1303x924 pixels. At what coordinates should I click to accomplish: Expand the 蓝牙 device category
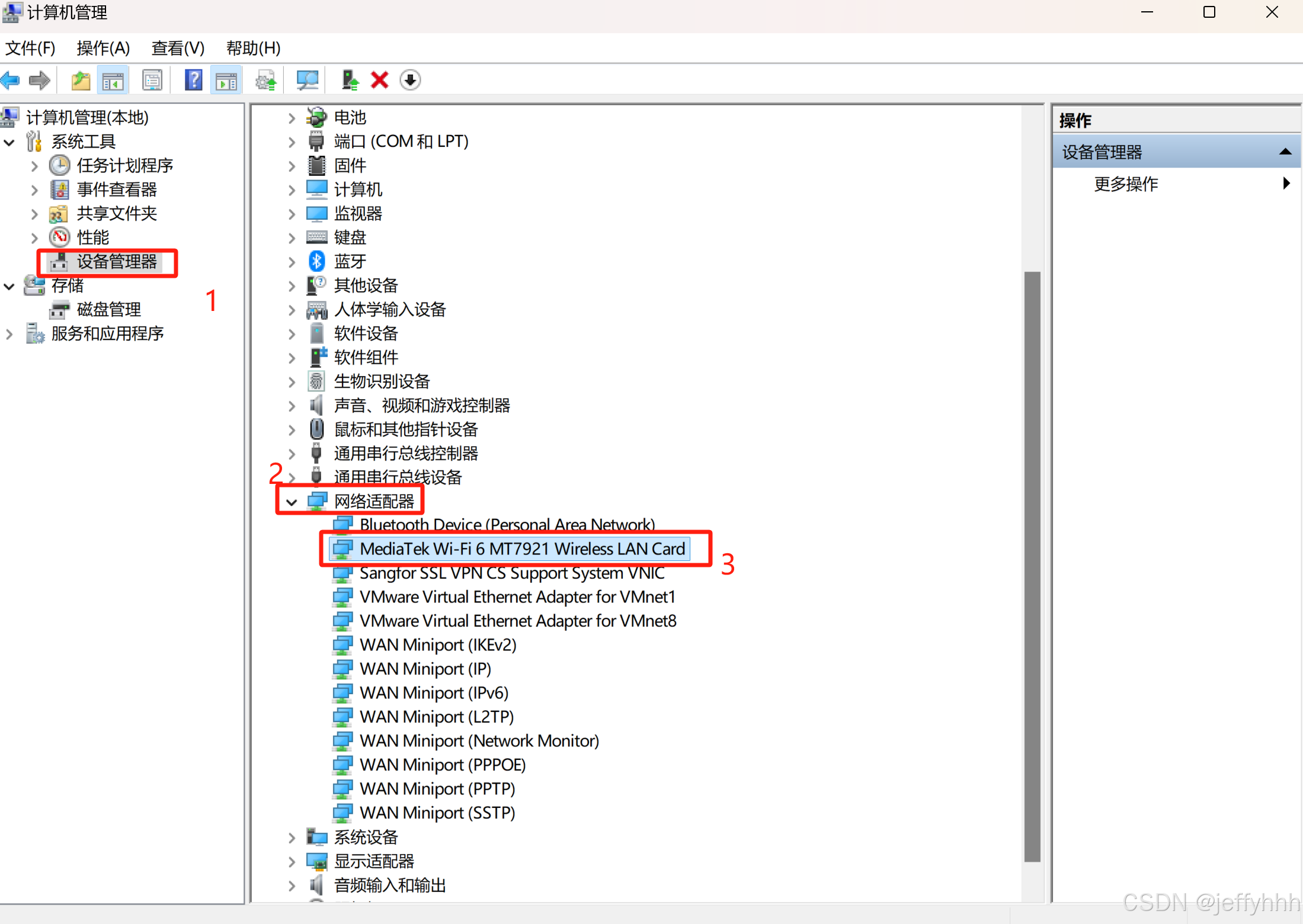pyautogui.click(x=292, y=262)
